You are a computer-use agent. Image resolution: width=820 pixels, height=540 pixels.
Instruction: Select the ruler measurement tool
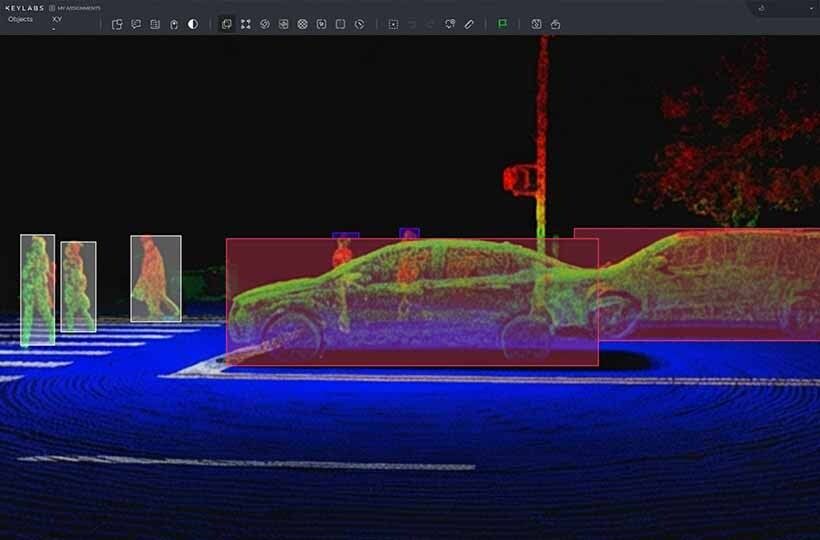click(469, 24)
